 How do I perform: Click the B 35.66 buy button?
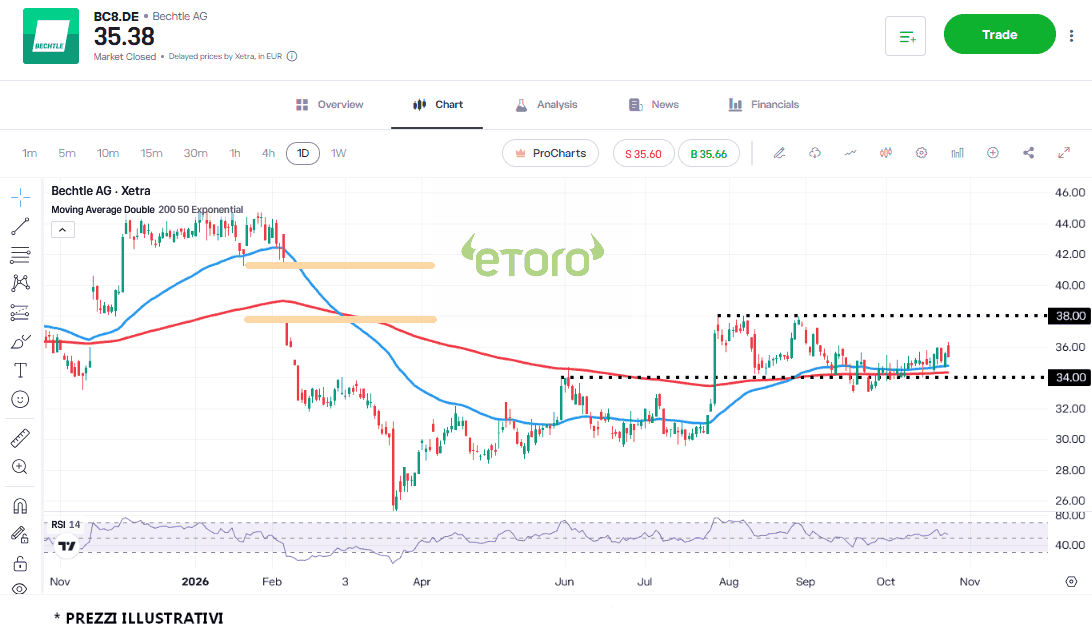709,154
